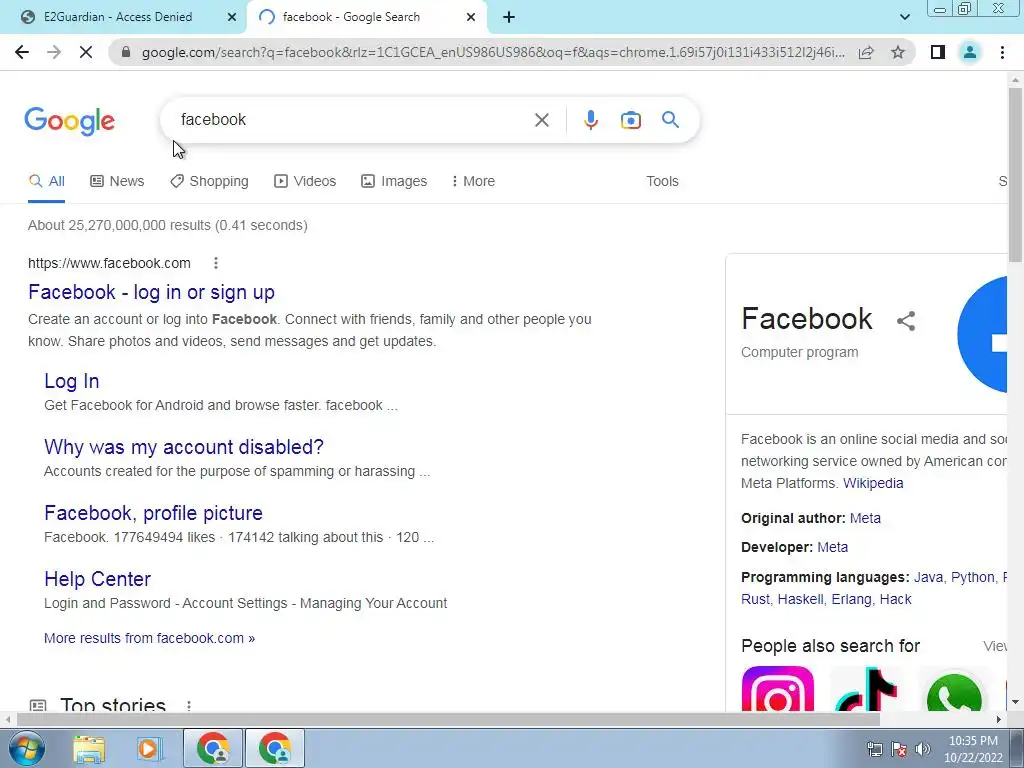Viewport: 1024px width, 768px height.
Task: Close the E2Guardian Access Denied tab
Action: [232, 17]
